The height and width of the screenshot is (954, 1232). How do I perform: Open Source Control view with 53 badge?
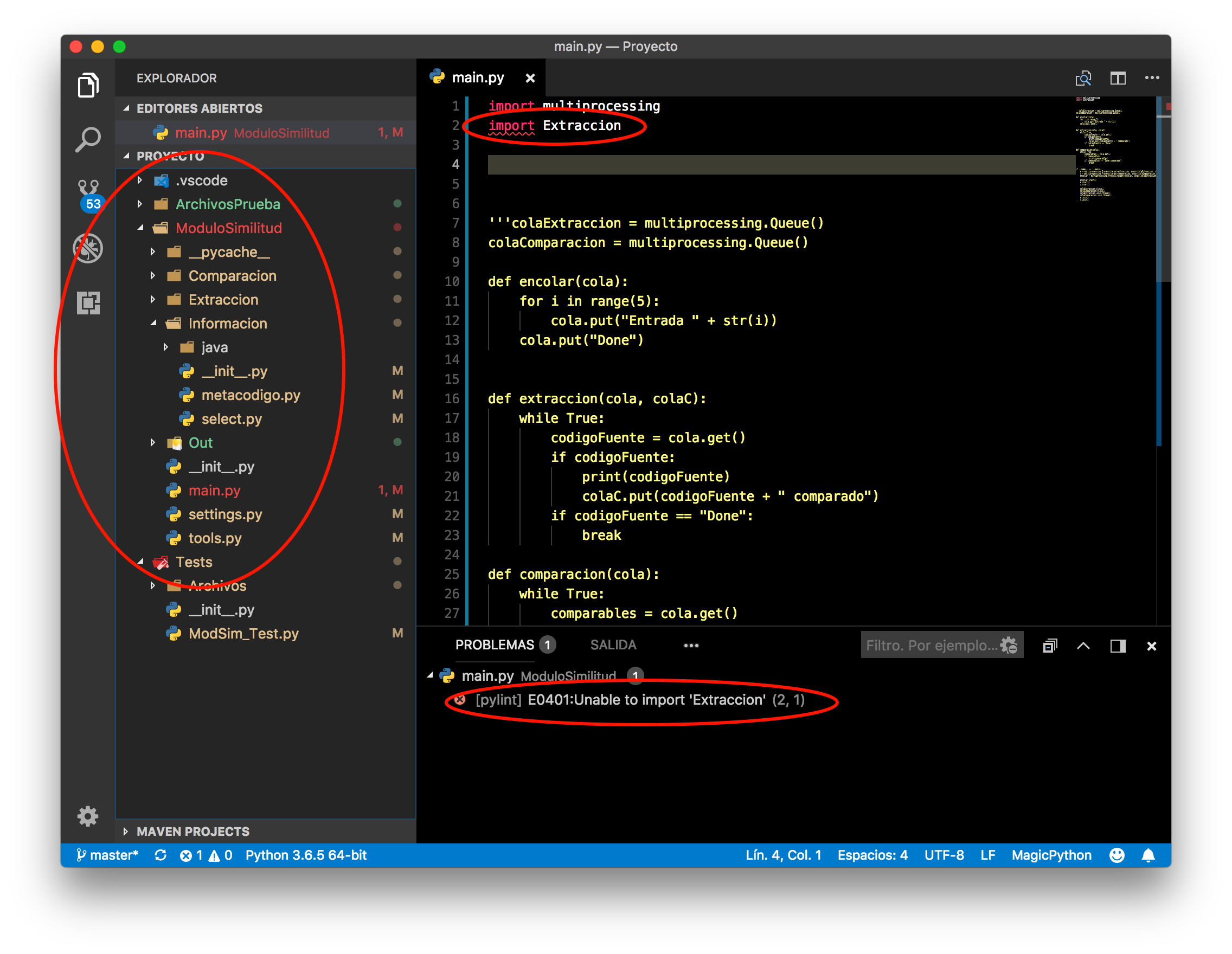click(89, 195)
